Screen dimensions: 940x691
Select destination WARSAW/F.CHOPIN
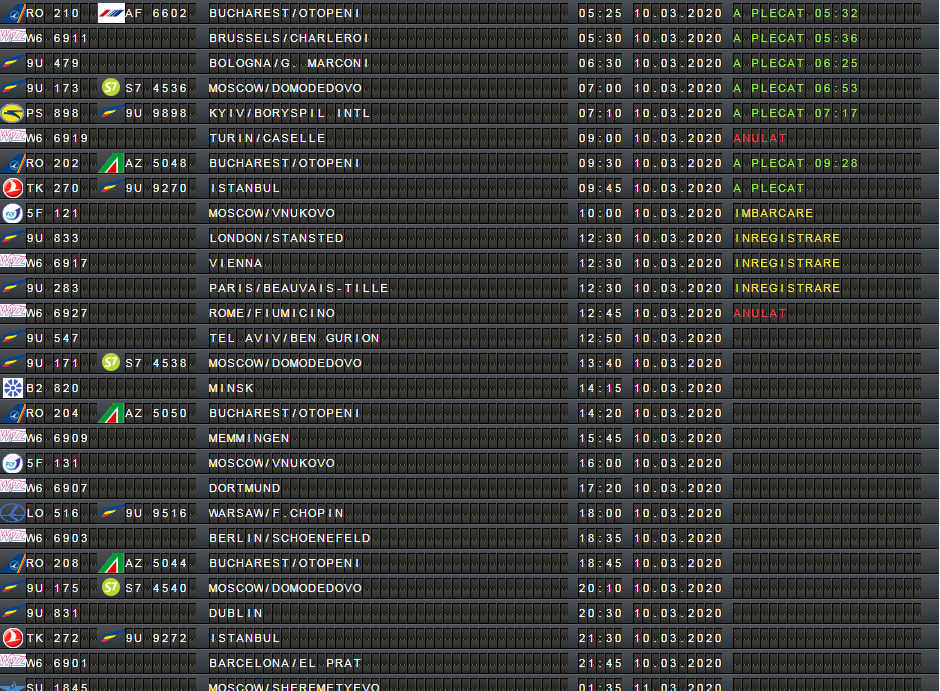coord(276,513)
